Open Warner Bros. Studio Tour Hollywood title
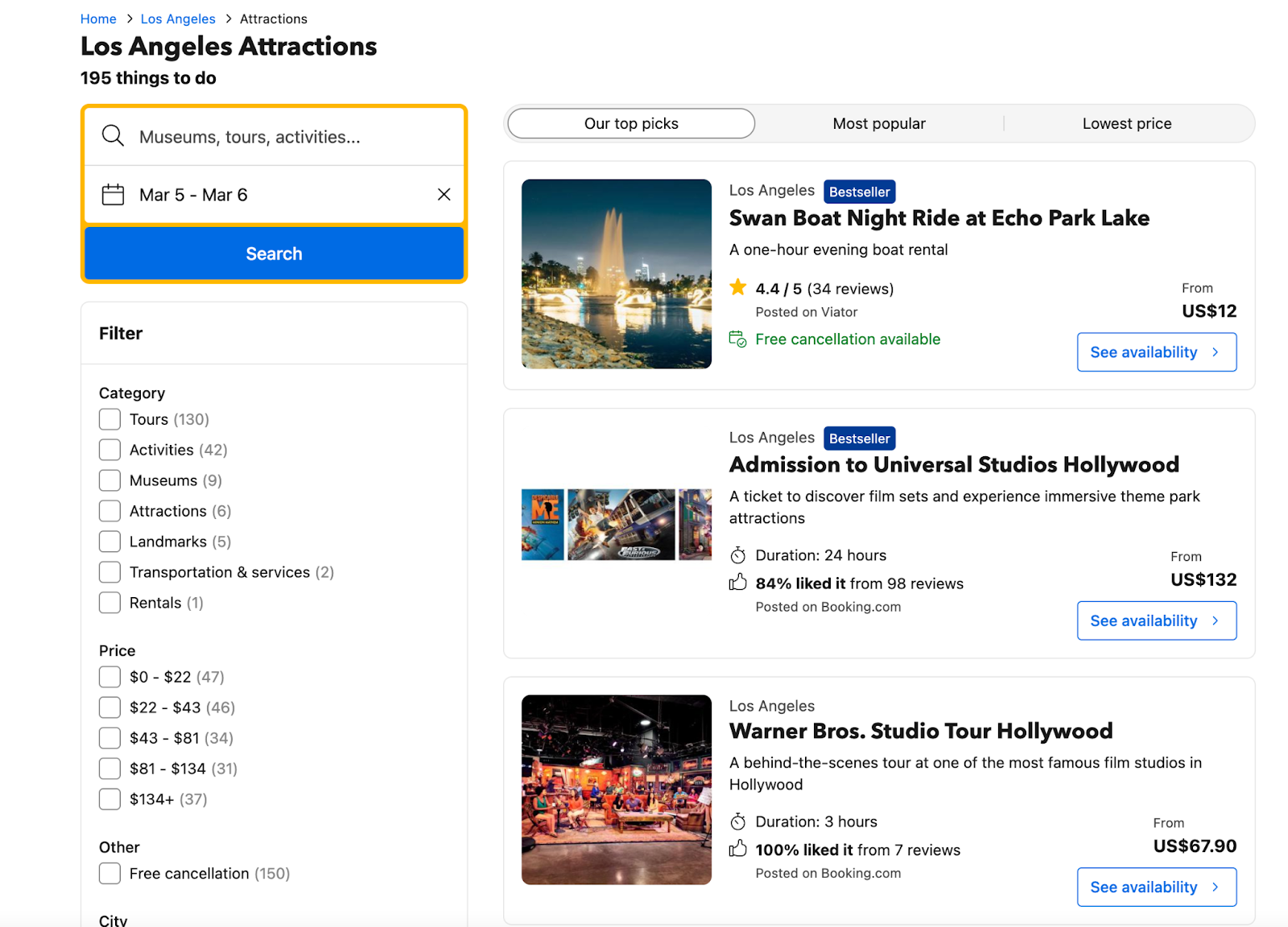This screenshot has height=927, width=1288. 921,731
